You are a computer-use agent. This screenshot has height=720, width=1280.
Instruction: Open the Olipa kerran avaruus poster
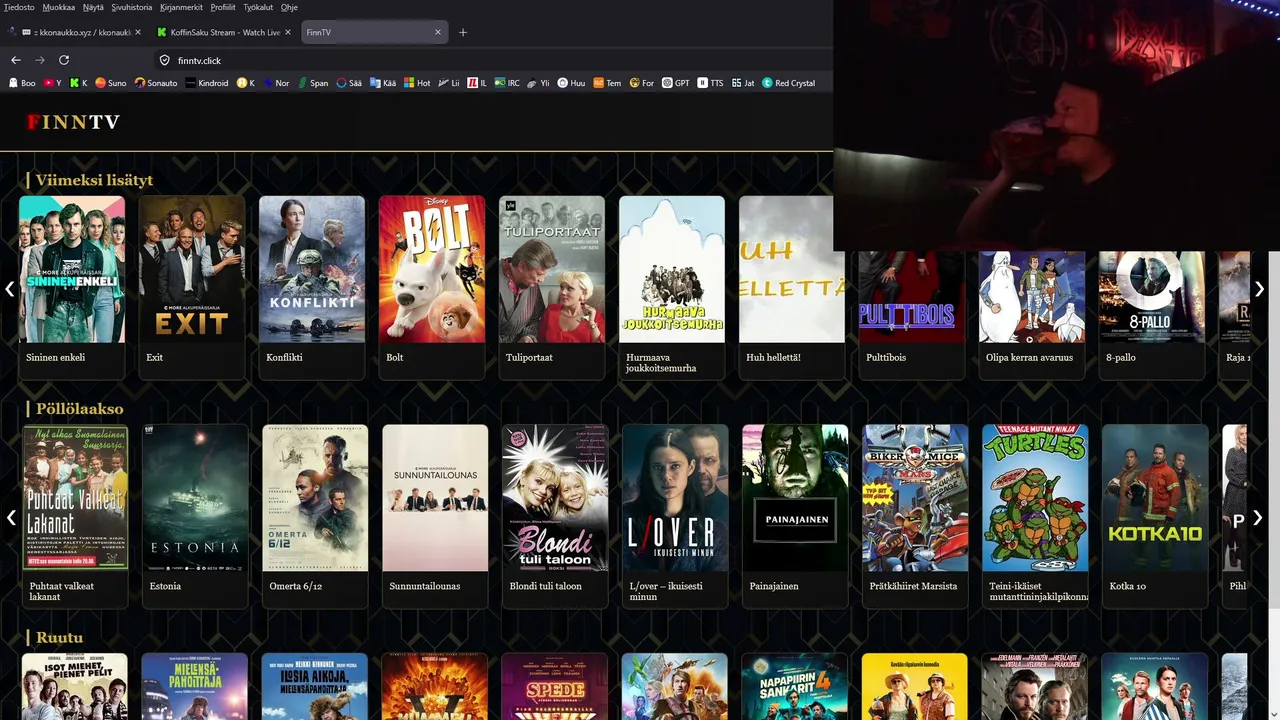coord(1032,297)
